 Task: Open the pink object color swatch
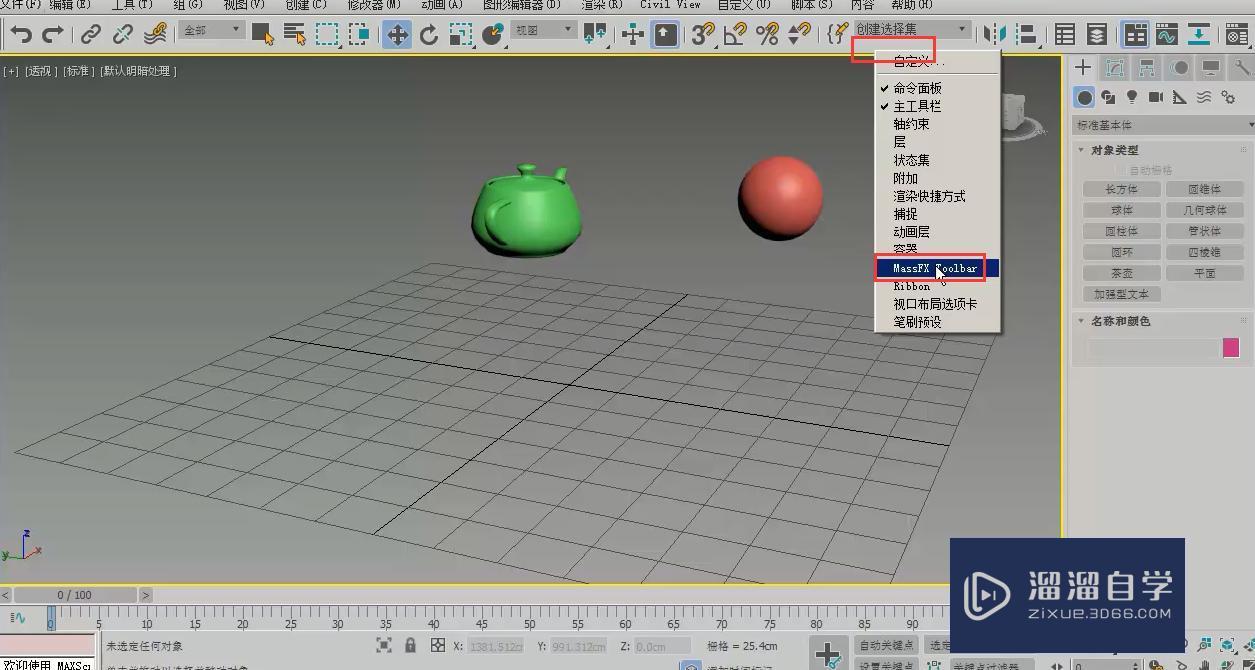(1231, 347)
